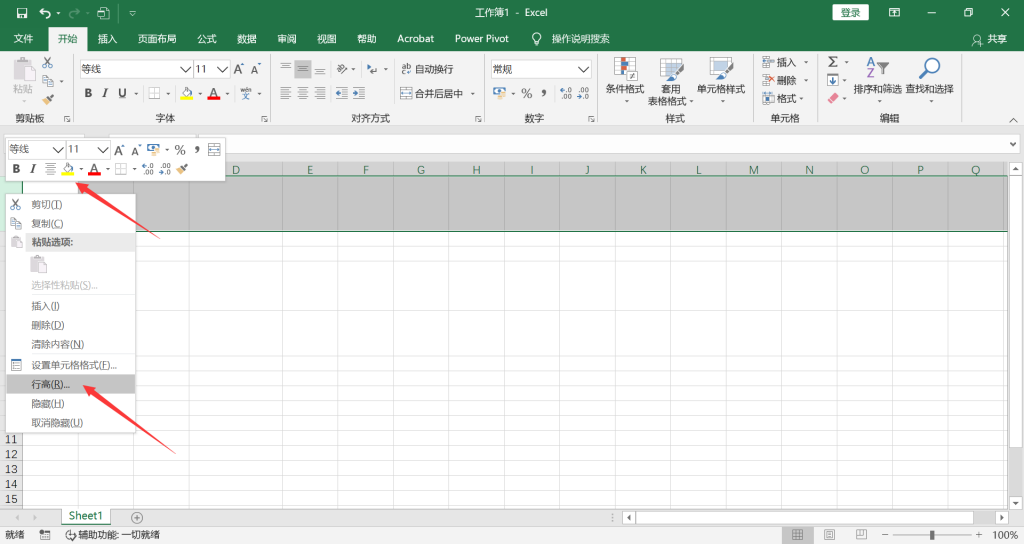Screen dimensions: 1024x544
Task: Click AutoSum sigma icon
Action: (833, 62)
